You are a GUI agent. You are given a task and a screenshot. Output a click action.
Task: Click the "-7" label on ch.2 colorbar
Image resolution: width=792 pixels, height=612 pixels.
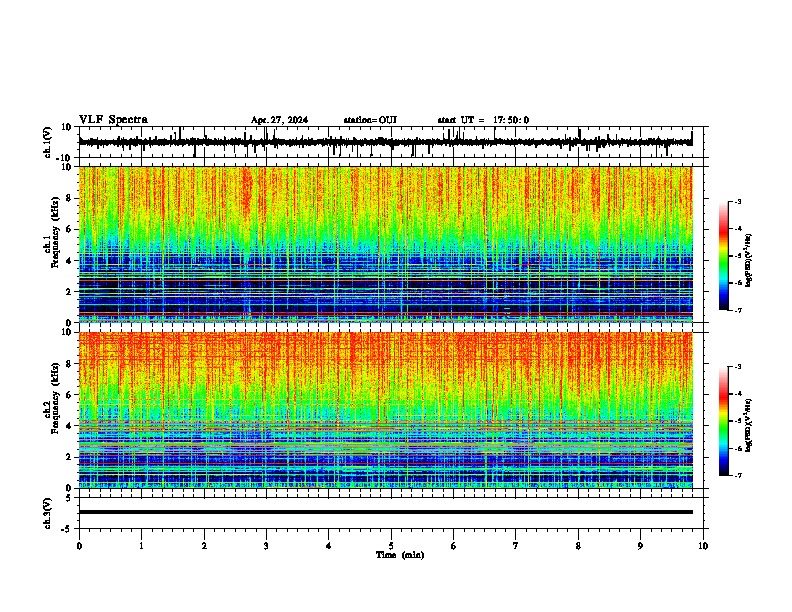coord(737,475)
